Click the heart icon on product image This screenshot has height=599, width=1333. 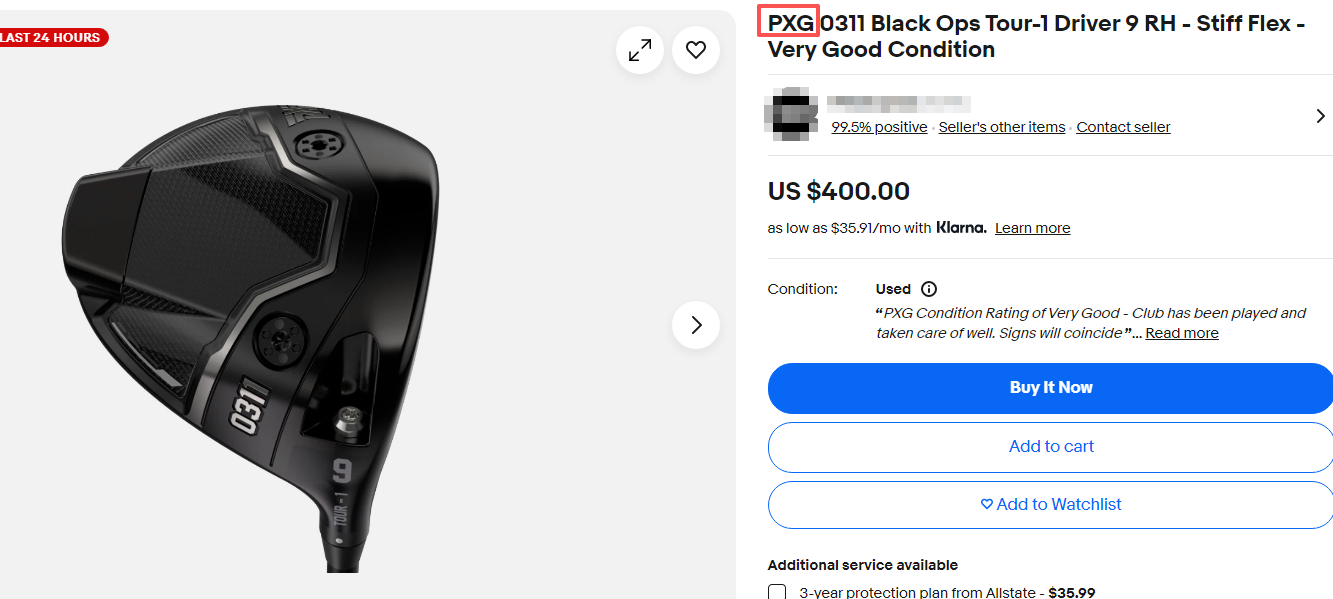point(696,50)
